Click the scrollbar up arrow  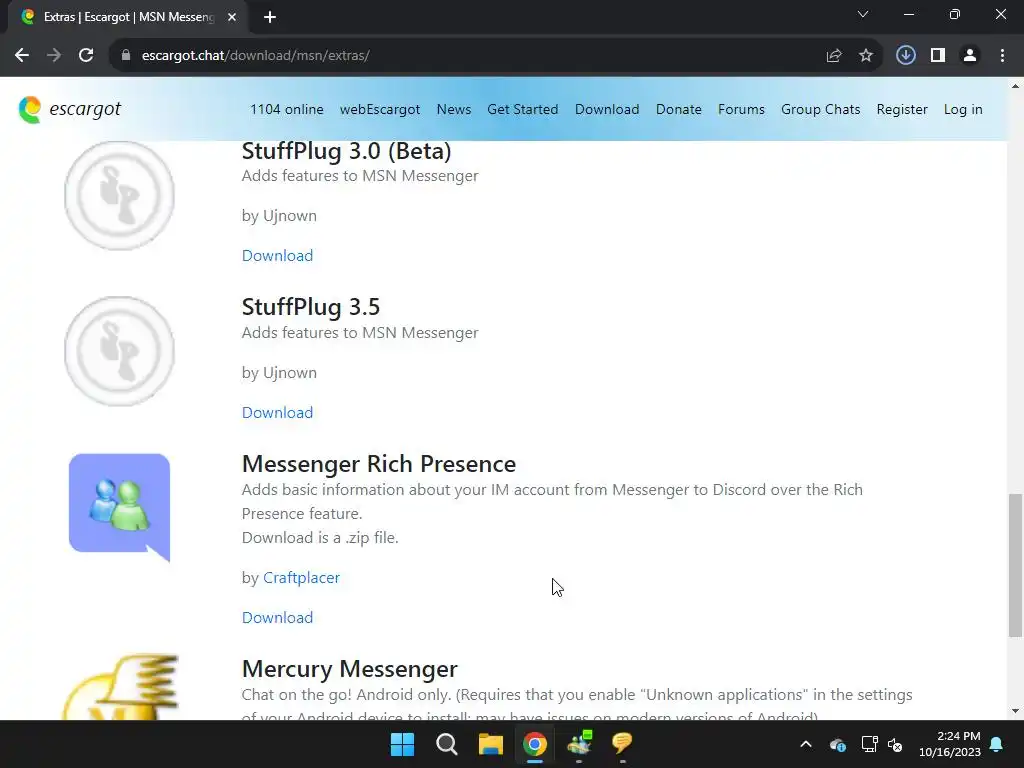1015,86
